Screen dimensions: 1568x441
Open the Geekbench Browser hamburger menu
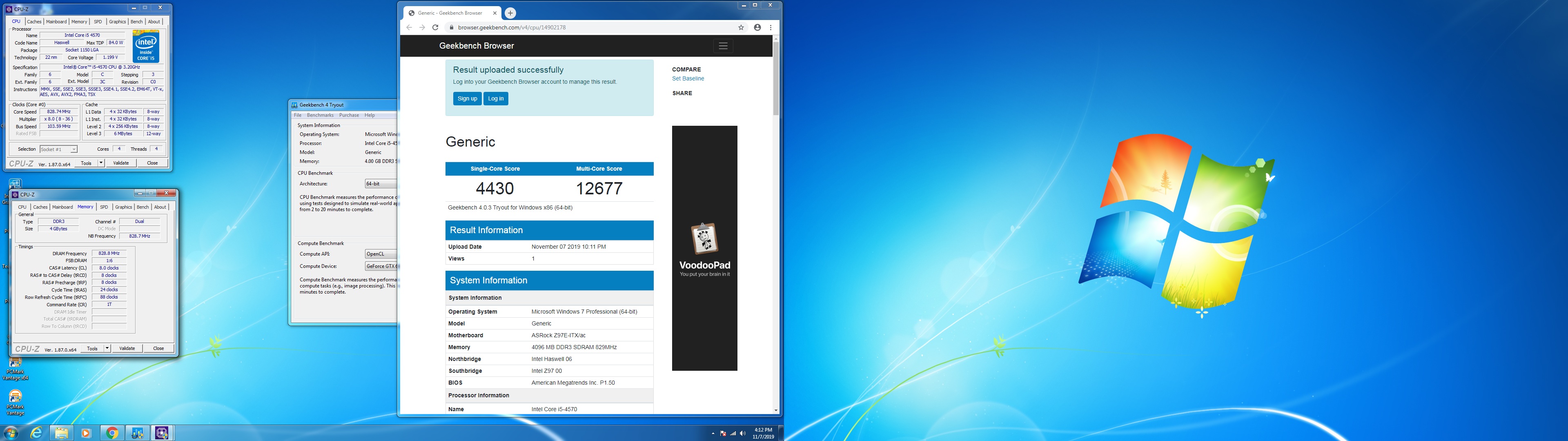(722, 46)
